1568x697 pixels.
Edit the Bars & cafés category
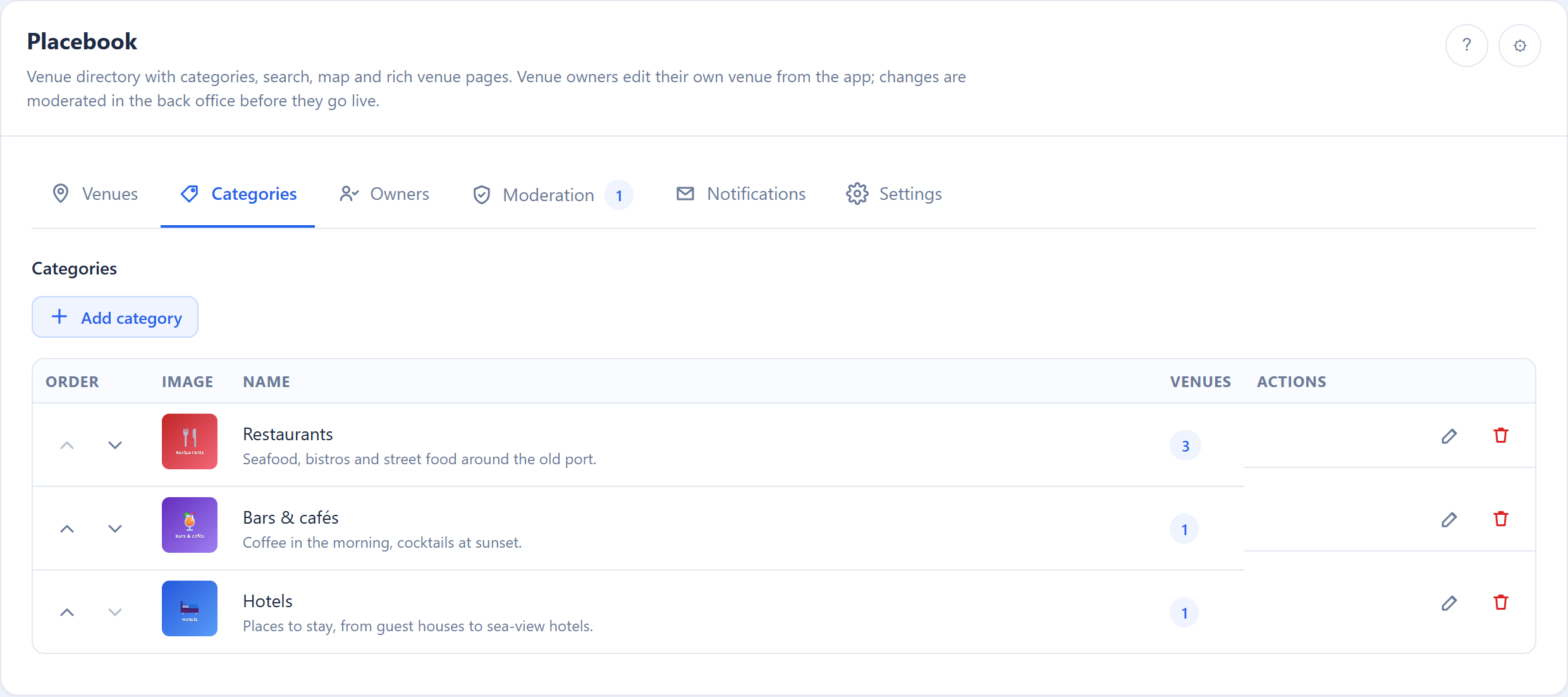1449,519
